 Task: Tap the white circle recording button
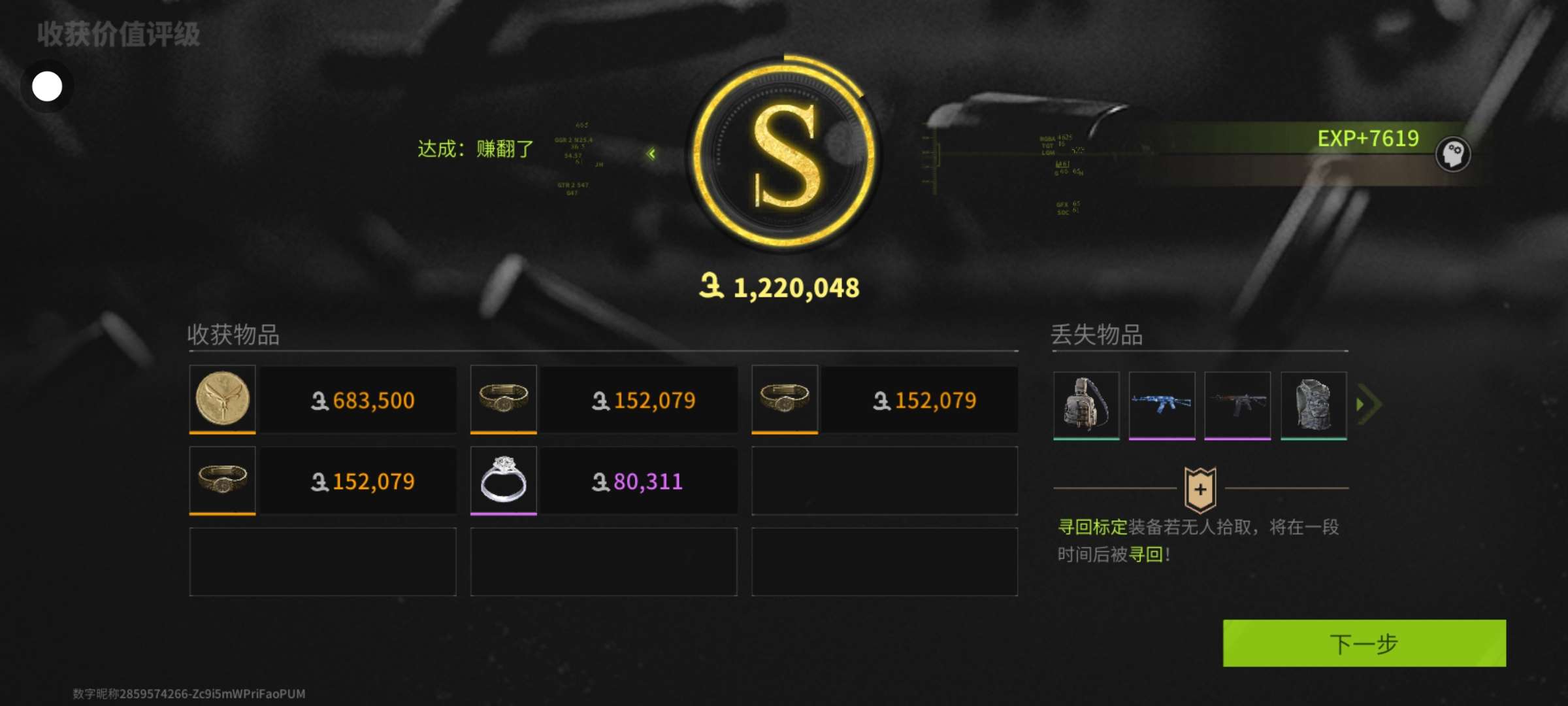point(47,86)
